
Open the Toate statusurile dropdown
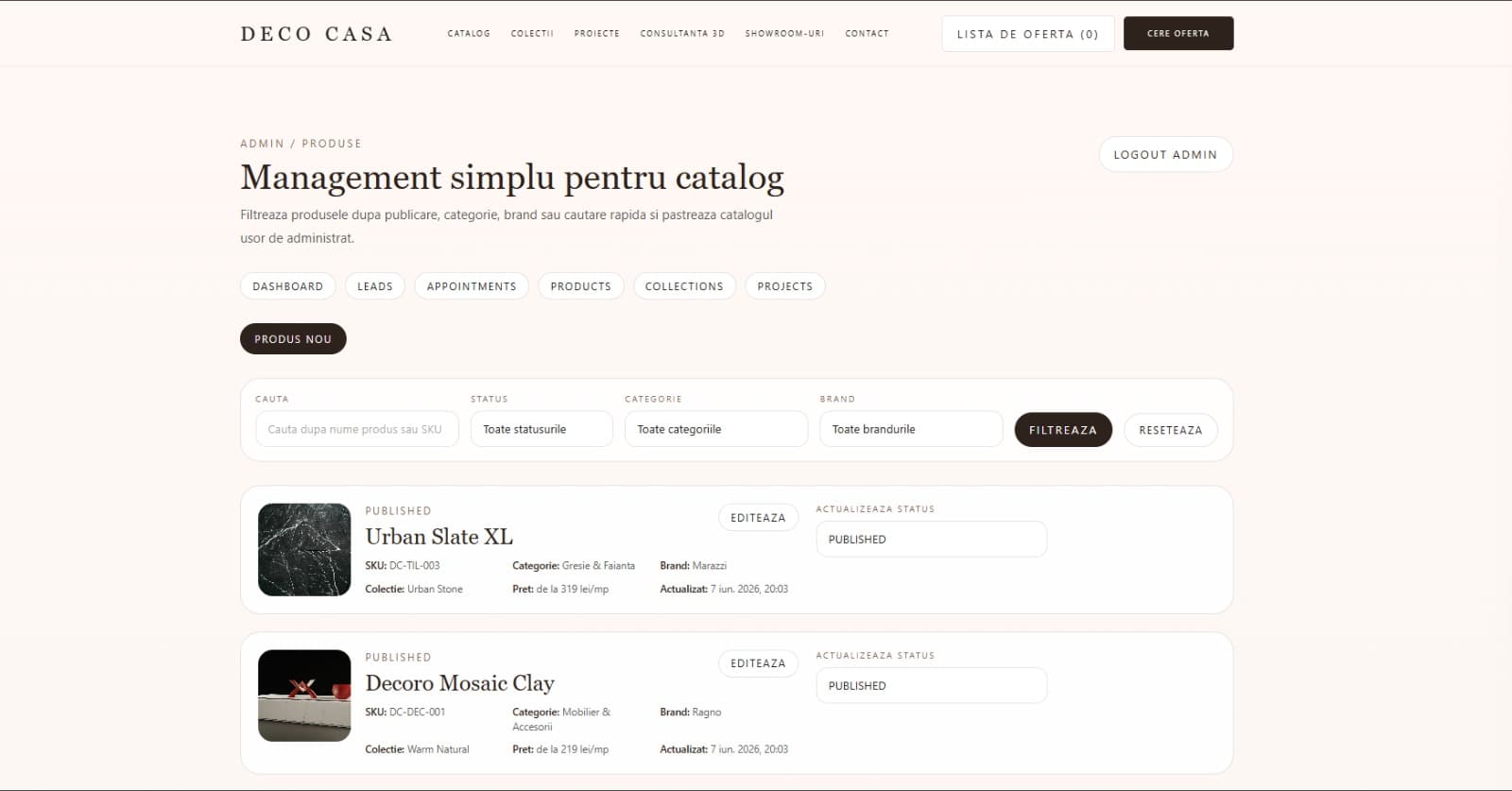[541, 429]
